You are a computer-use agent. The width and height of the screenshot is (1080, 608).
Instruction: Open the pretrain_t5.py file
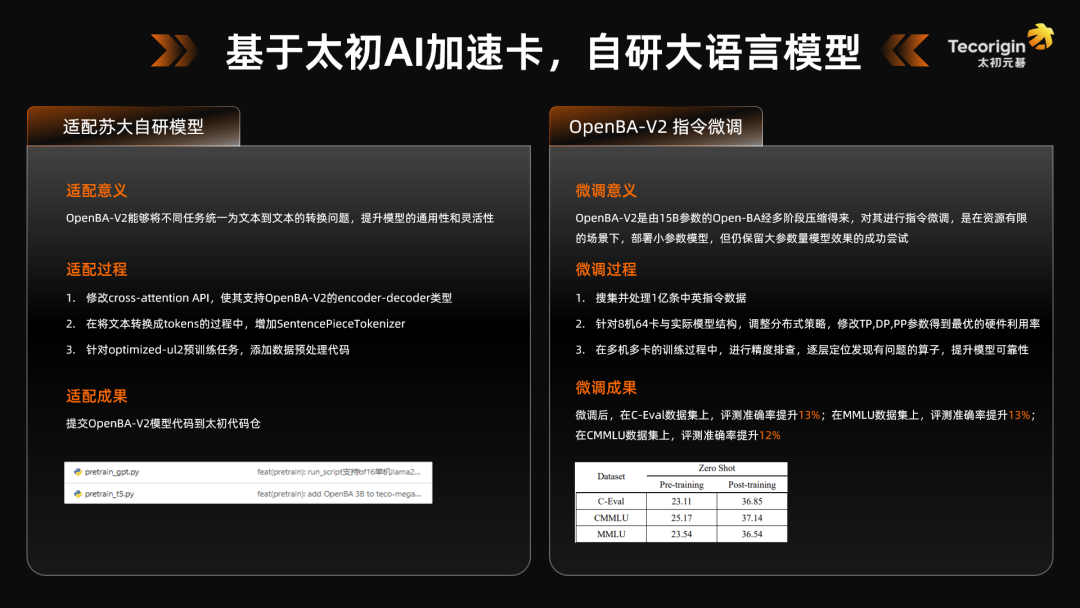[x=109, y=493]
